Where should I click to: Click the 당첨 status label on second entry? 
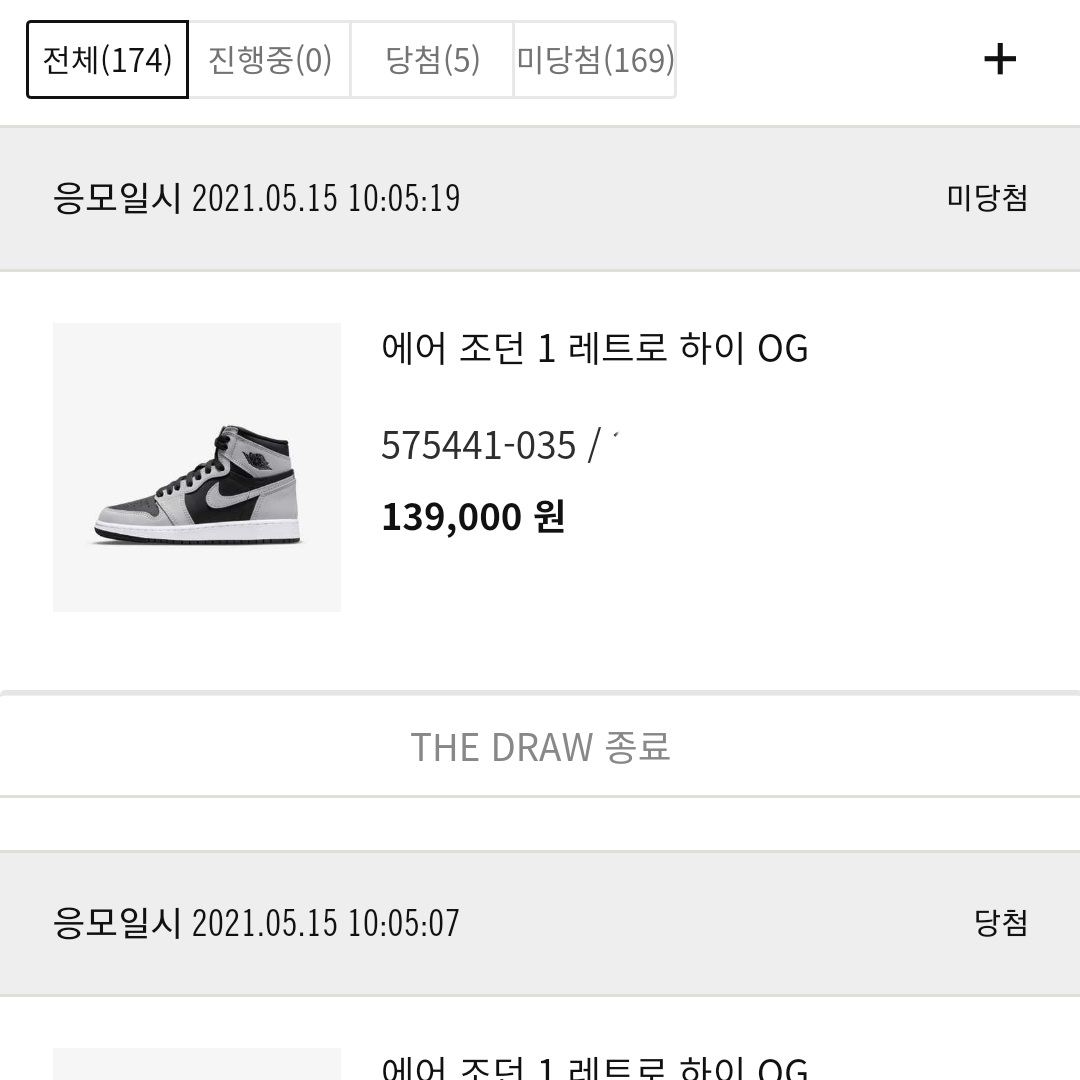pos(1001,922)
